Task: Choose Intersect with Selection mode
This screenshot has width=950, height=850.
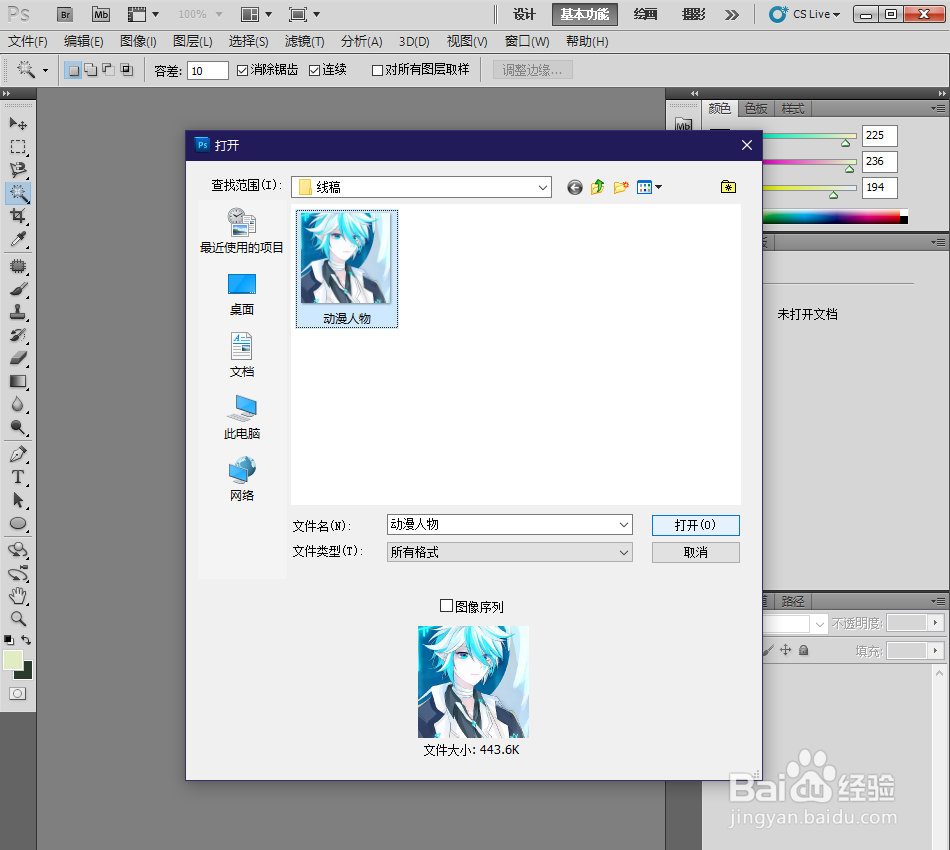Action: 127,70
